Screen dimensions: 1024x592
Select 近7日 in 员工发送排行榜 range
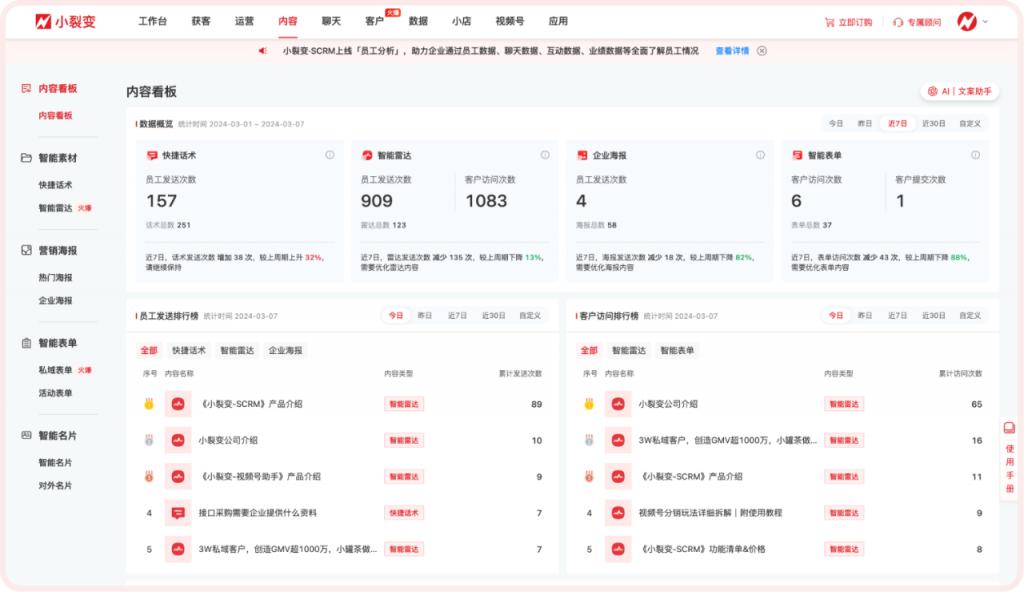point(457,316)
